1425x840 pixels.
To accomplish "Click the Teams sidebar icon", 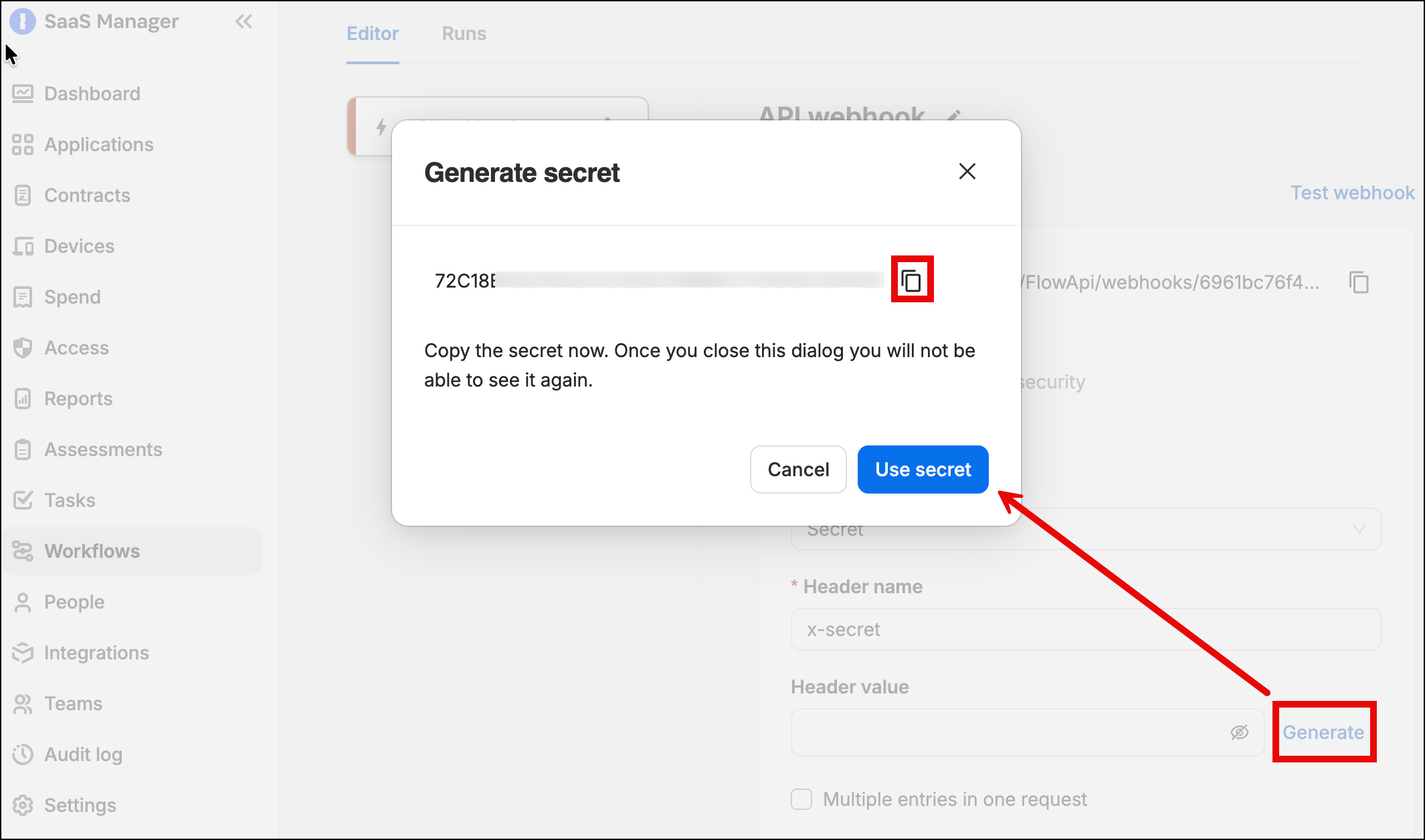I will [23, 704].
